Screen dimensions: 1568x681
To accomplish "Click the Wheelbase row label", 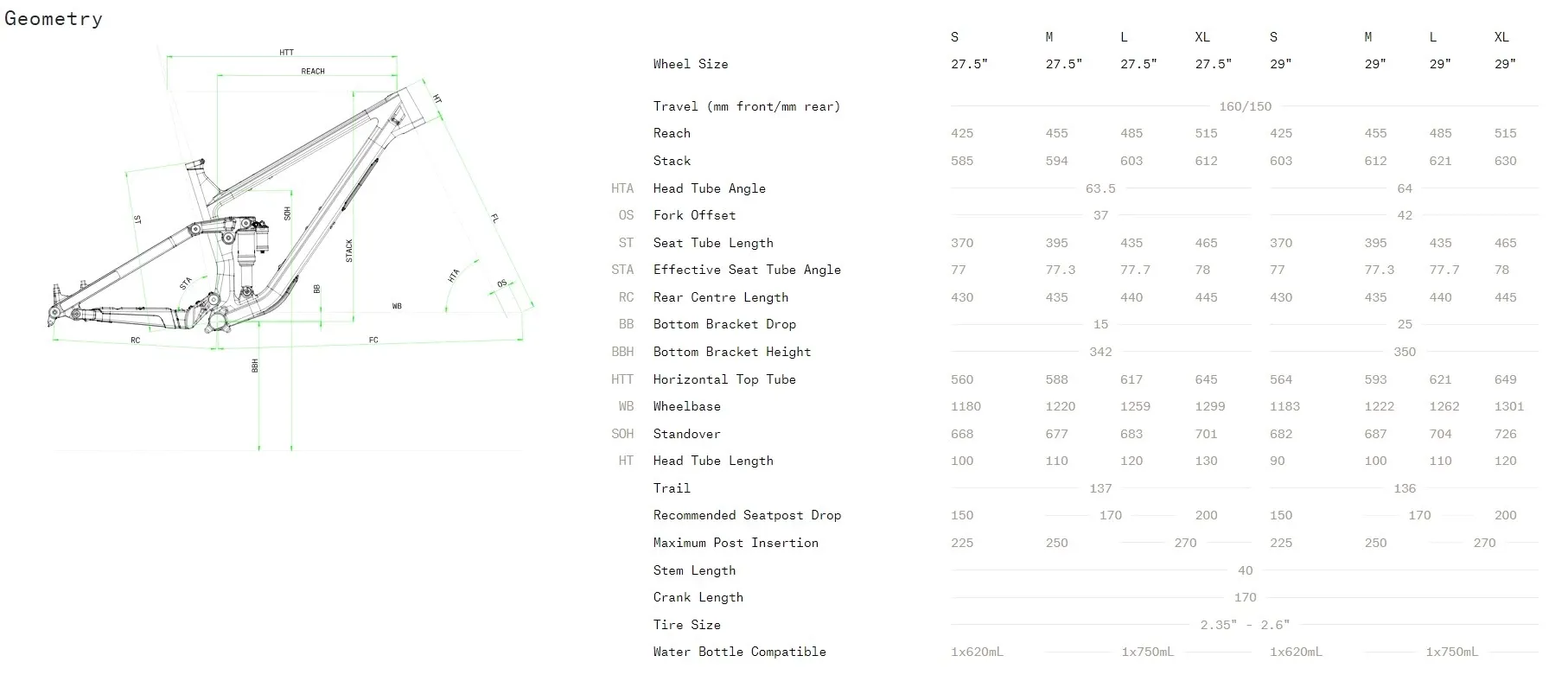I will click(686, 406).
